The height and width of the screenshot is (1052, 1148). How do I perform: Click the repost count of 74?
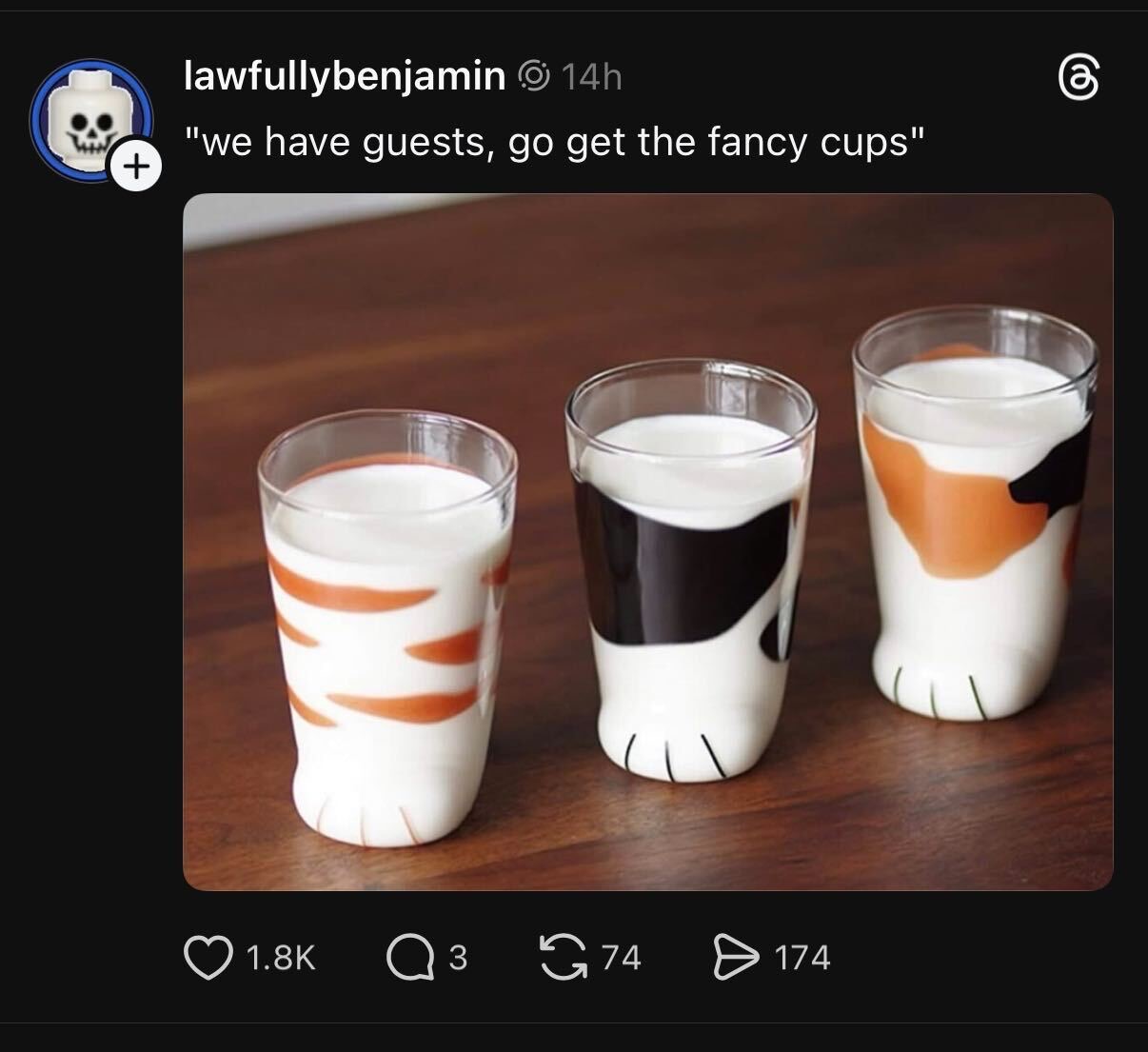(x=621, y=957)
